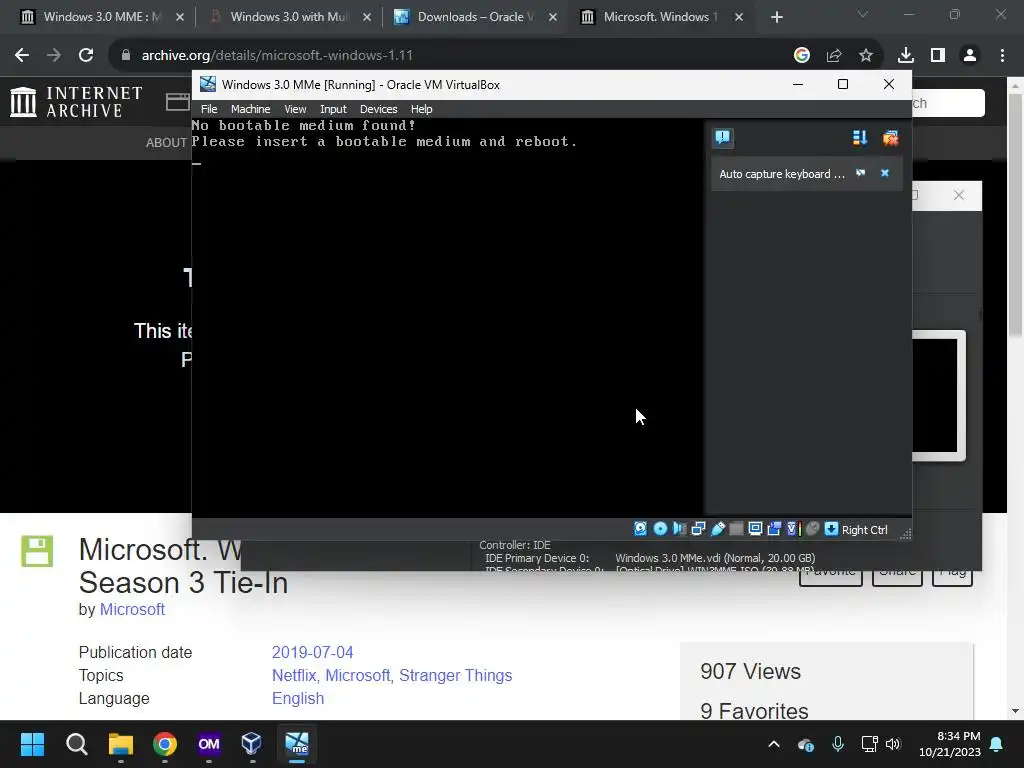Open File Explorer from taskbar
Screen dimensions: 1024x768
click(121, 744)
